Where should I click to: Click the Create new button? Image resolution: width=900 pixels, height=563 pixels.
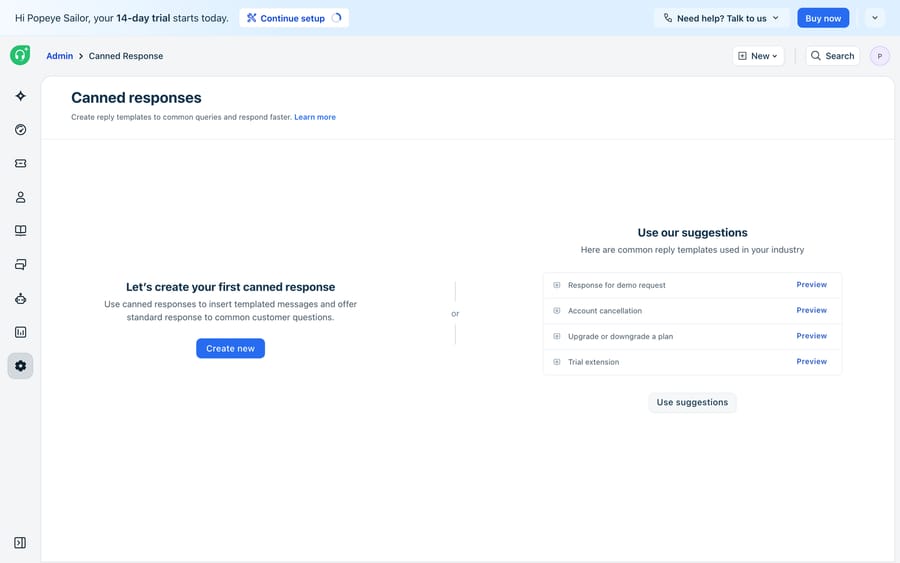tap(230, 348)
